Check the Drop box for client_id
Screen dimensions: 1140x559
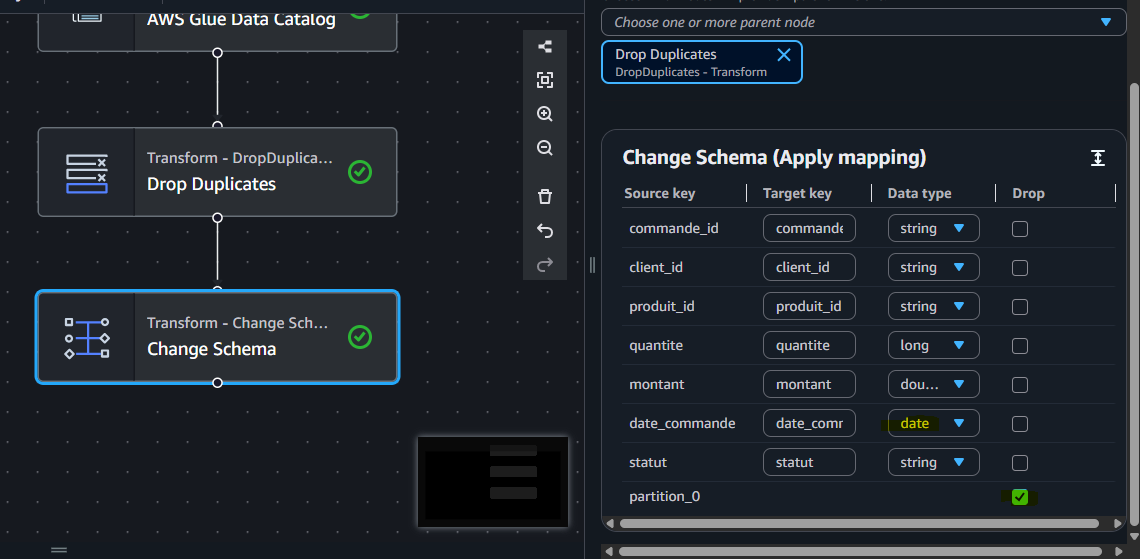[x=1020, y=268]
